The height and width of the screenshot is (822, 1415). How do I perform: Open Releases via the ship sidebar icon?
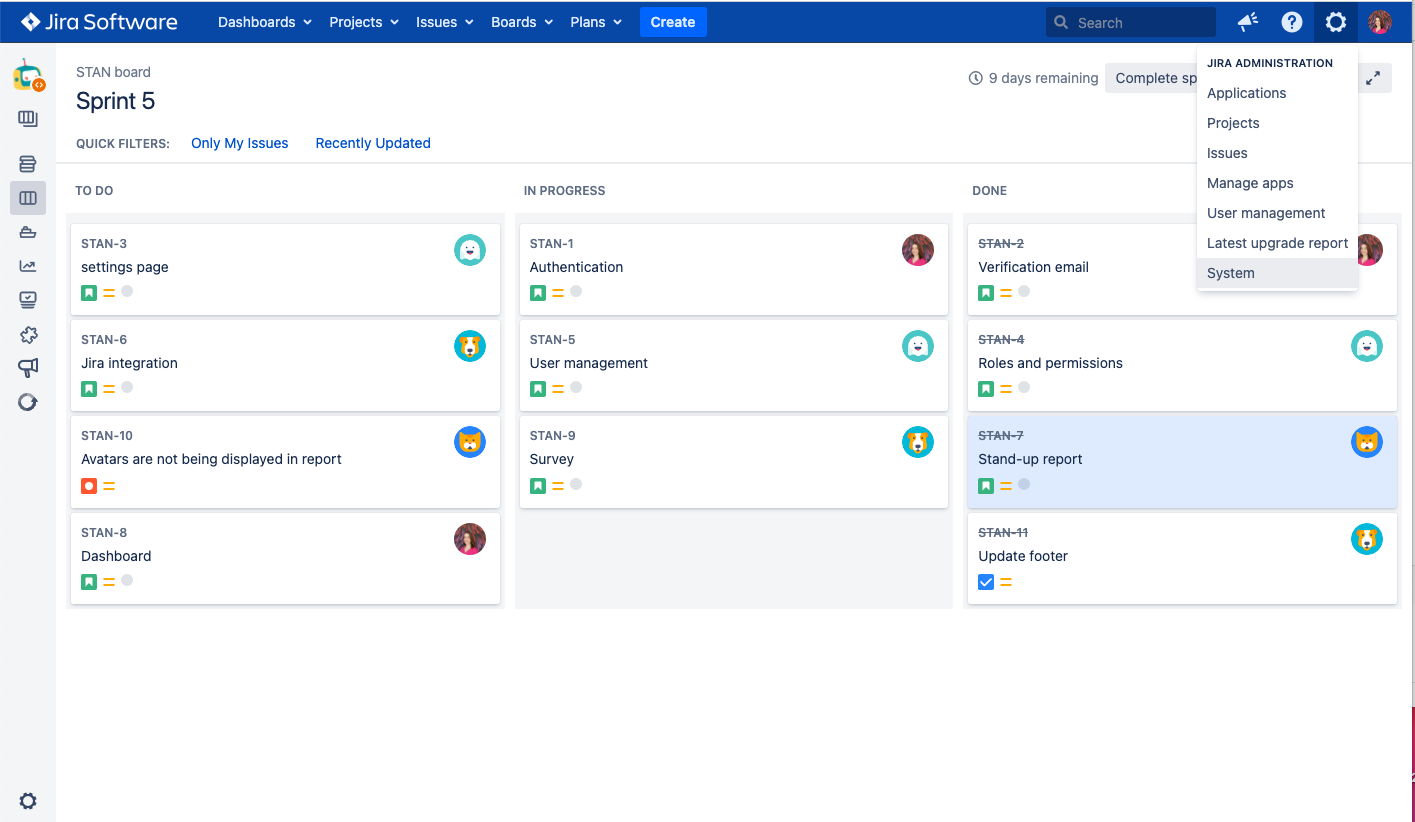pos(28,232)
